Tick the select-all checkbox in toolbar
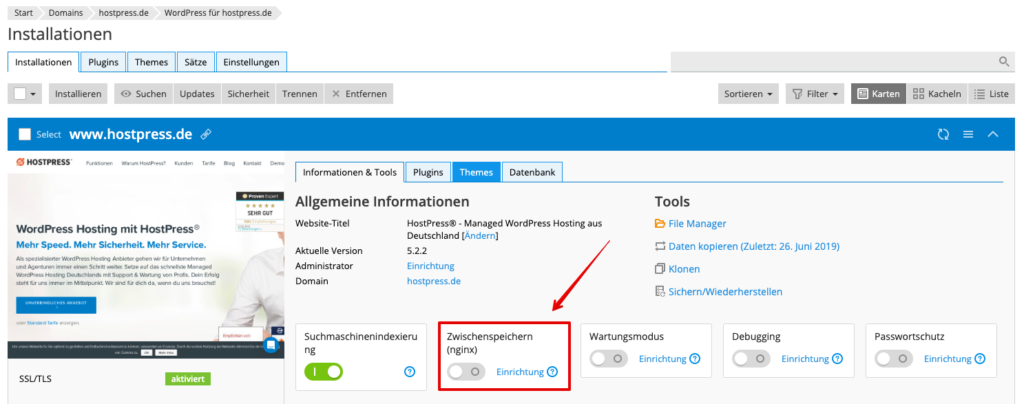This screenshot has width=1024, height=404. point(20,94)
